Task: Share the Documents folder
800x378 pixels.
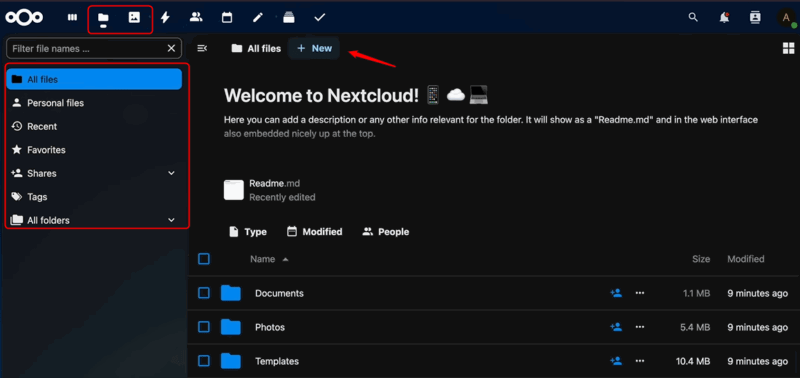Action: click(x=616, y=293)
